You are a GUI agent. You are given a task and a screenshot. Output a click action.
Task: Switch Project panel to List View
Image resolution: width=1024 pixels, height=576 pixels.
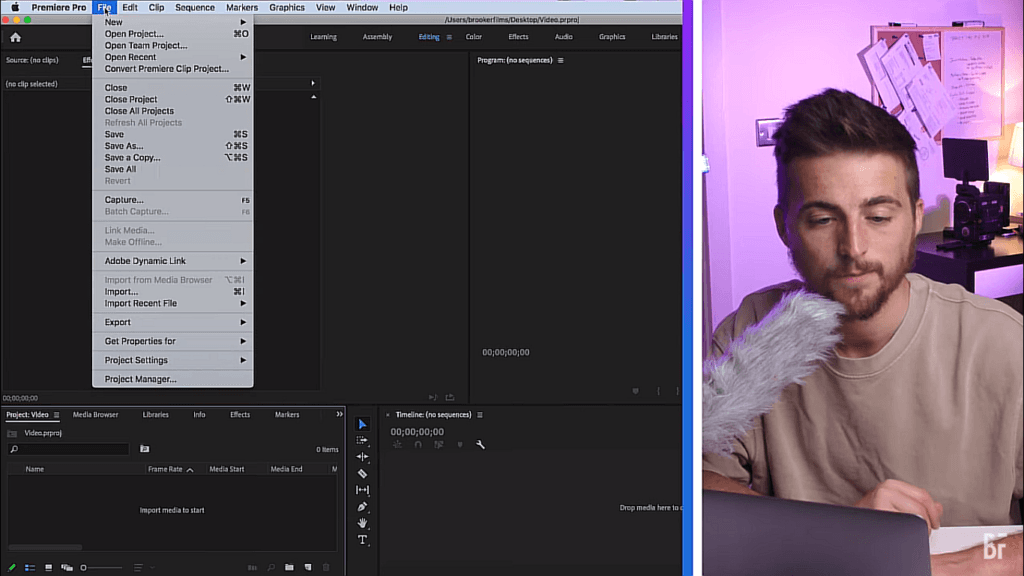[30, 568]
